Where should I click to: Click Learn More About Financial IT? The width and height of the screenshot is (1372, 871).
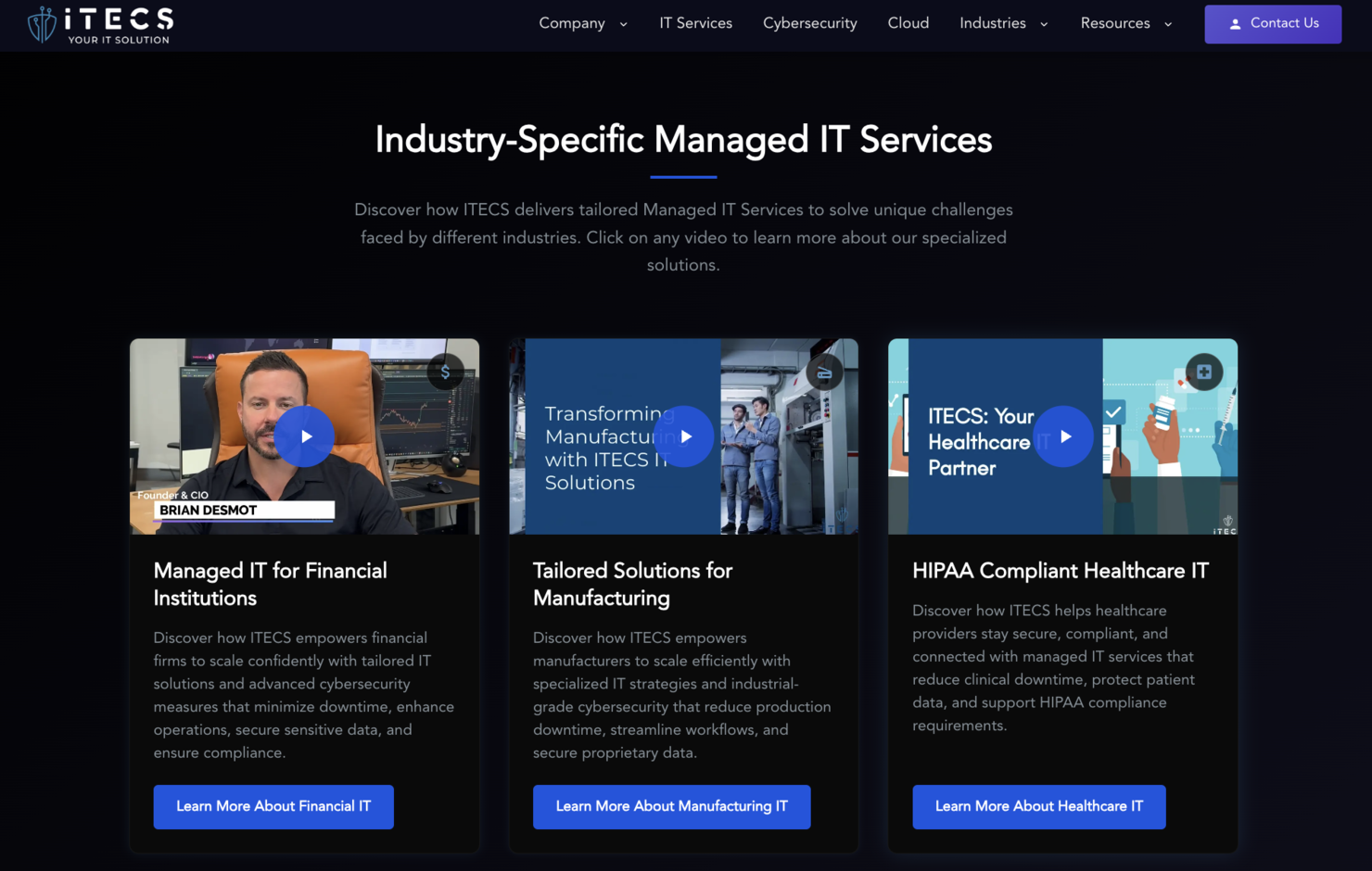[273, 807]
